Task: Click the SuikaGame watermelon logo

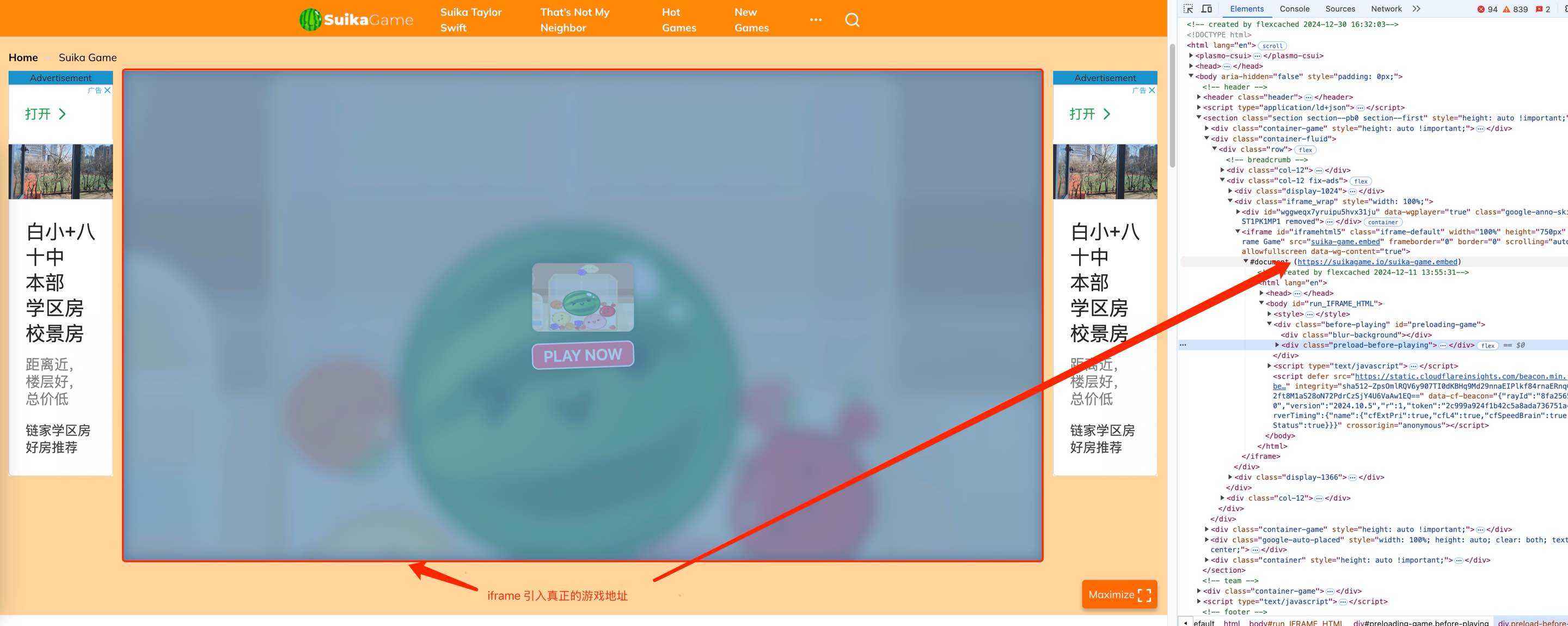Action: tap(356, 20)
